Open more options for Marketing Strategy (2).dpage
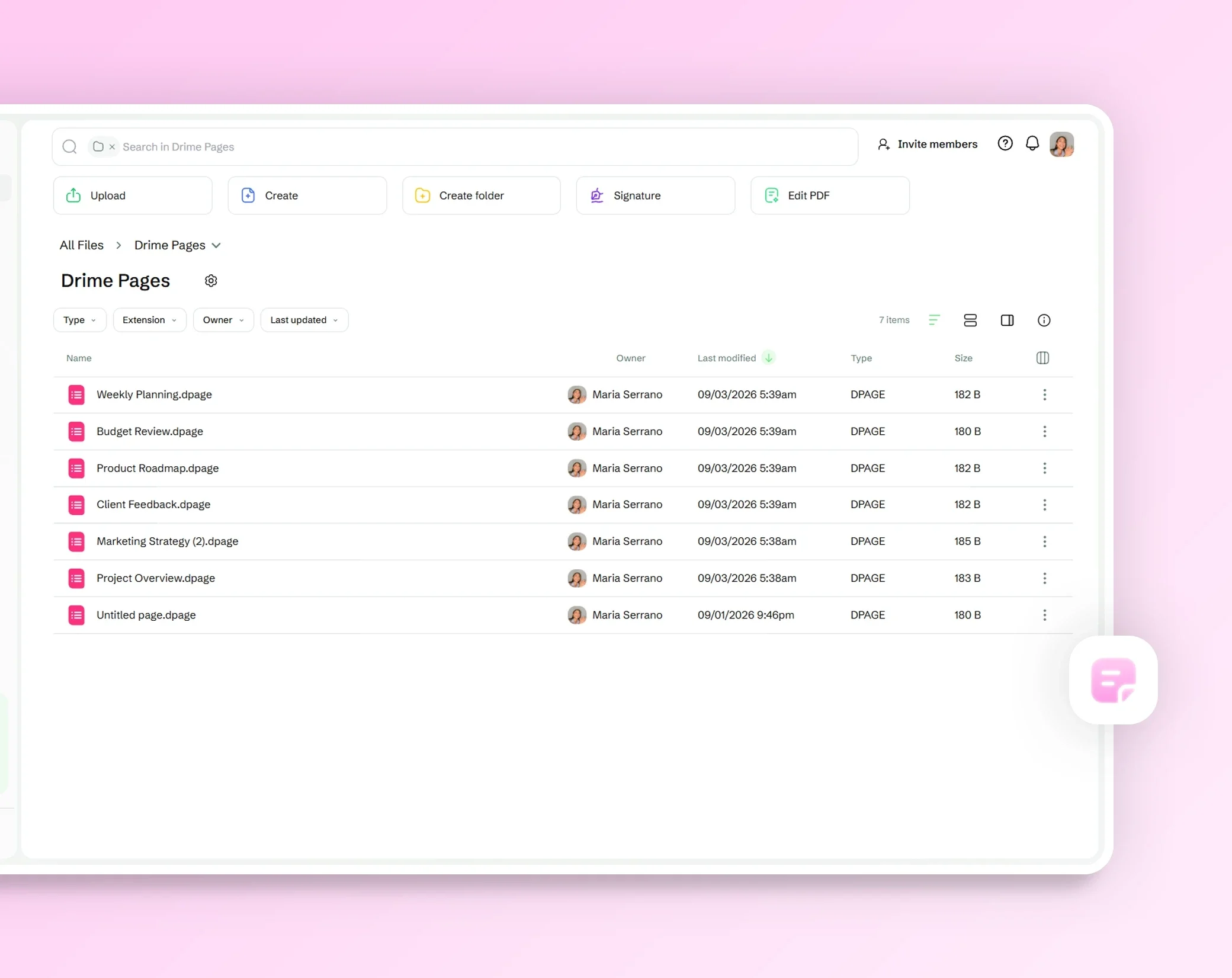 (1044, 541)
